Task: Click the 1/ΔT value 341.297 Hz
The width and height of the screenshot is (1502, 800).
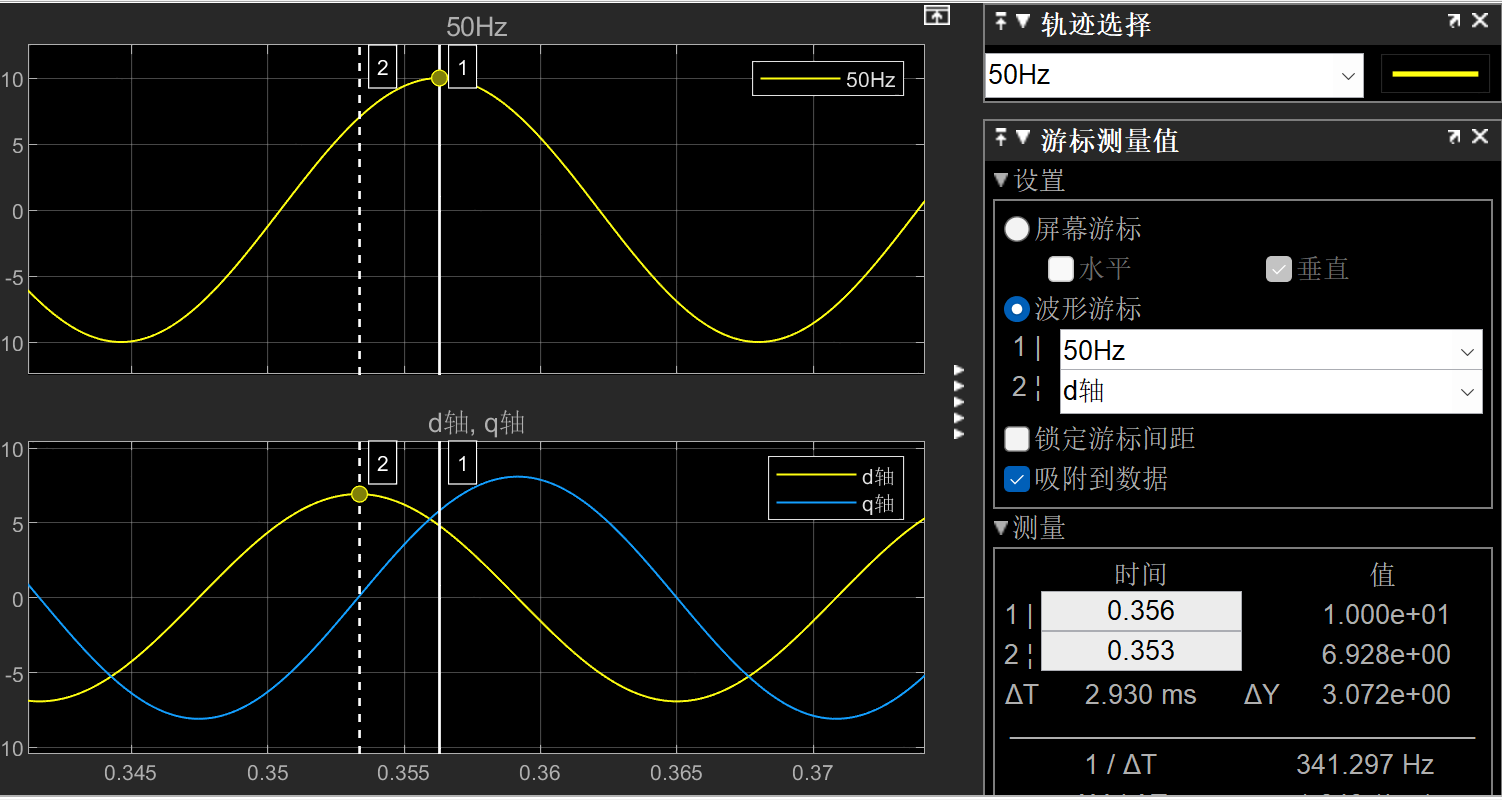Action: tap(1365, 765)
